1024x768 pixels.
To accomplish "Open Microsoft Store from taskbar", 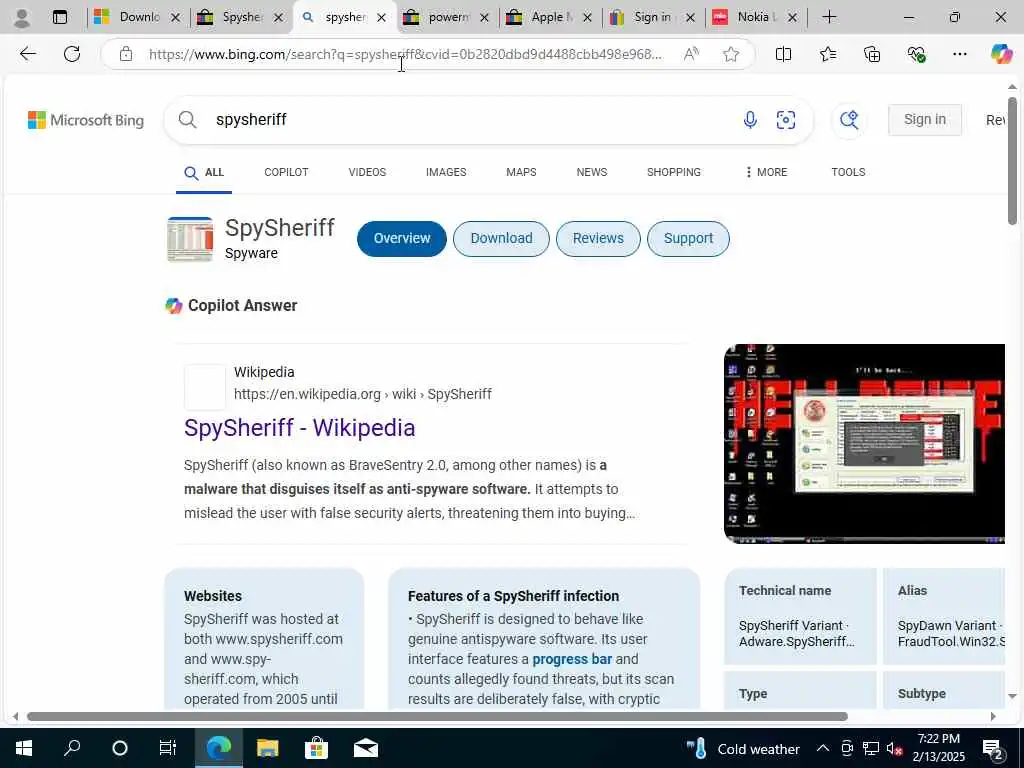I will tap(316, 748).
